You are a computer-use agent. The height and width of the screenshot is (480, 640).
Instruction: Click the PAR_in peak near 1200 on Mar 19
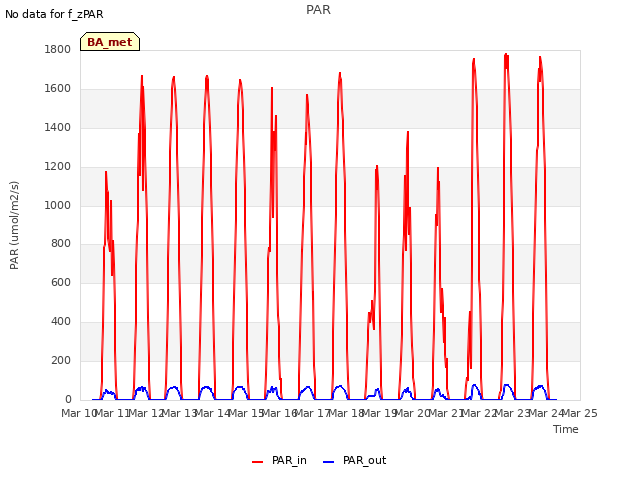point(377,166)
